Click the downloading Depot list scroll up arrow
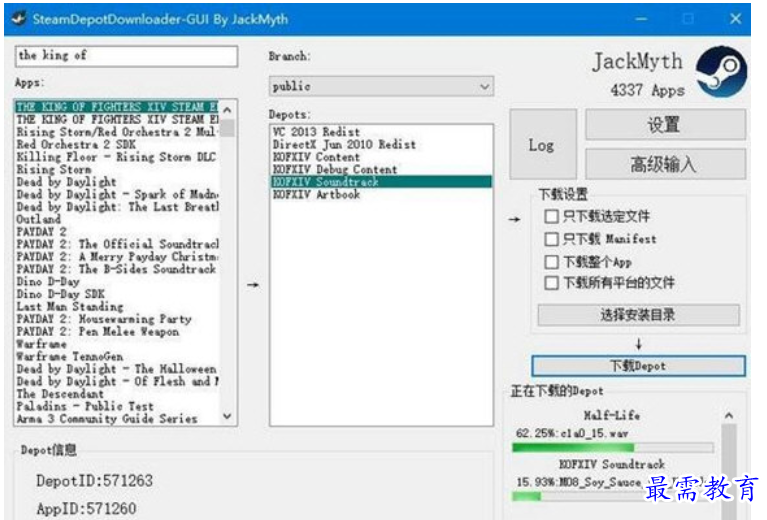Screen dimensions: 767x520 click(728, 416)
